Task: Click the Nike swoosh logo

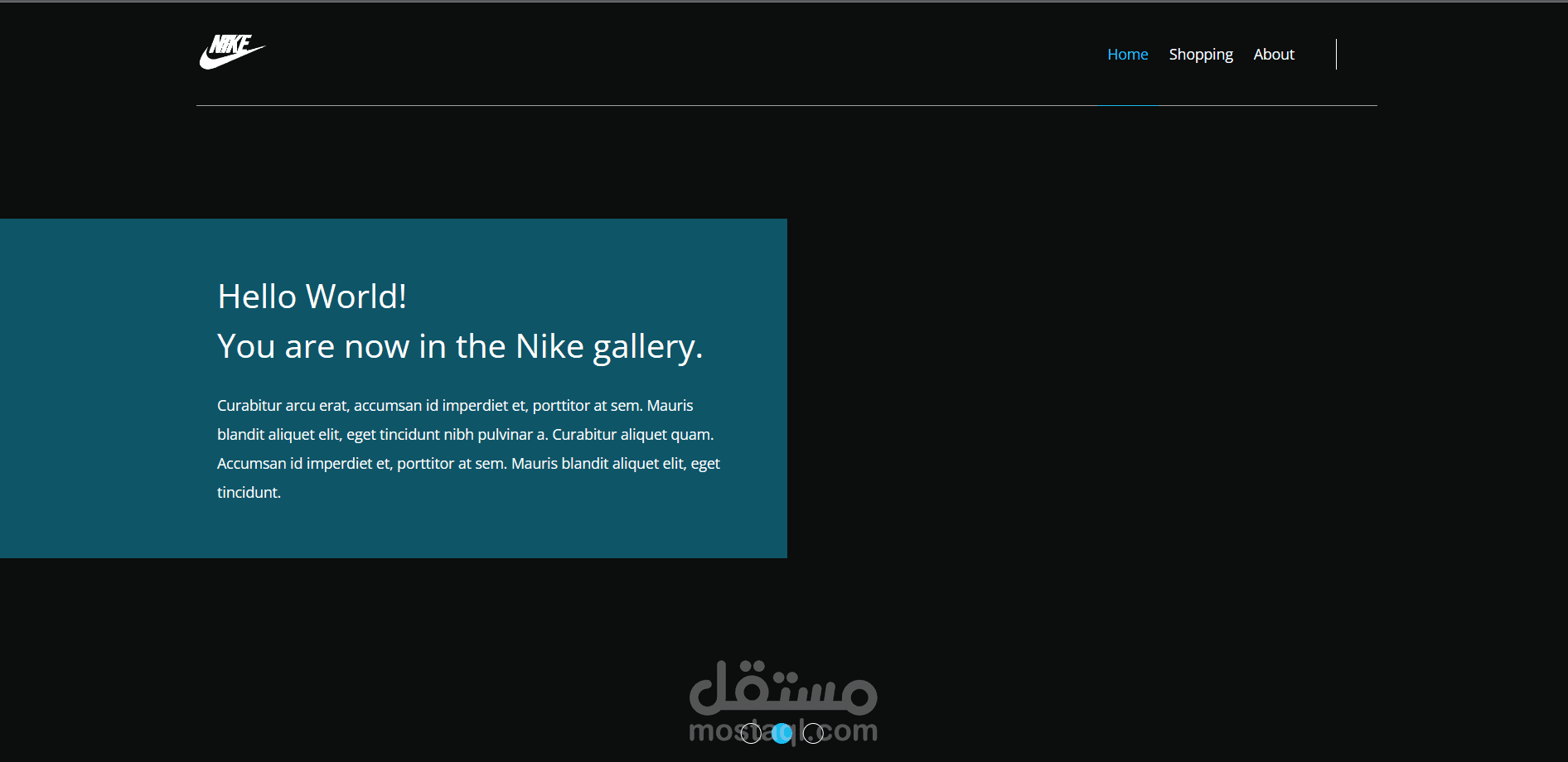Action: (x=232, y=51)
